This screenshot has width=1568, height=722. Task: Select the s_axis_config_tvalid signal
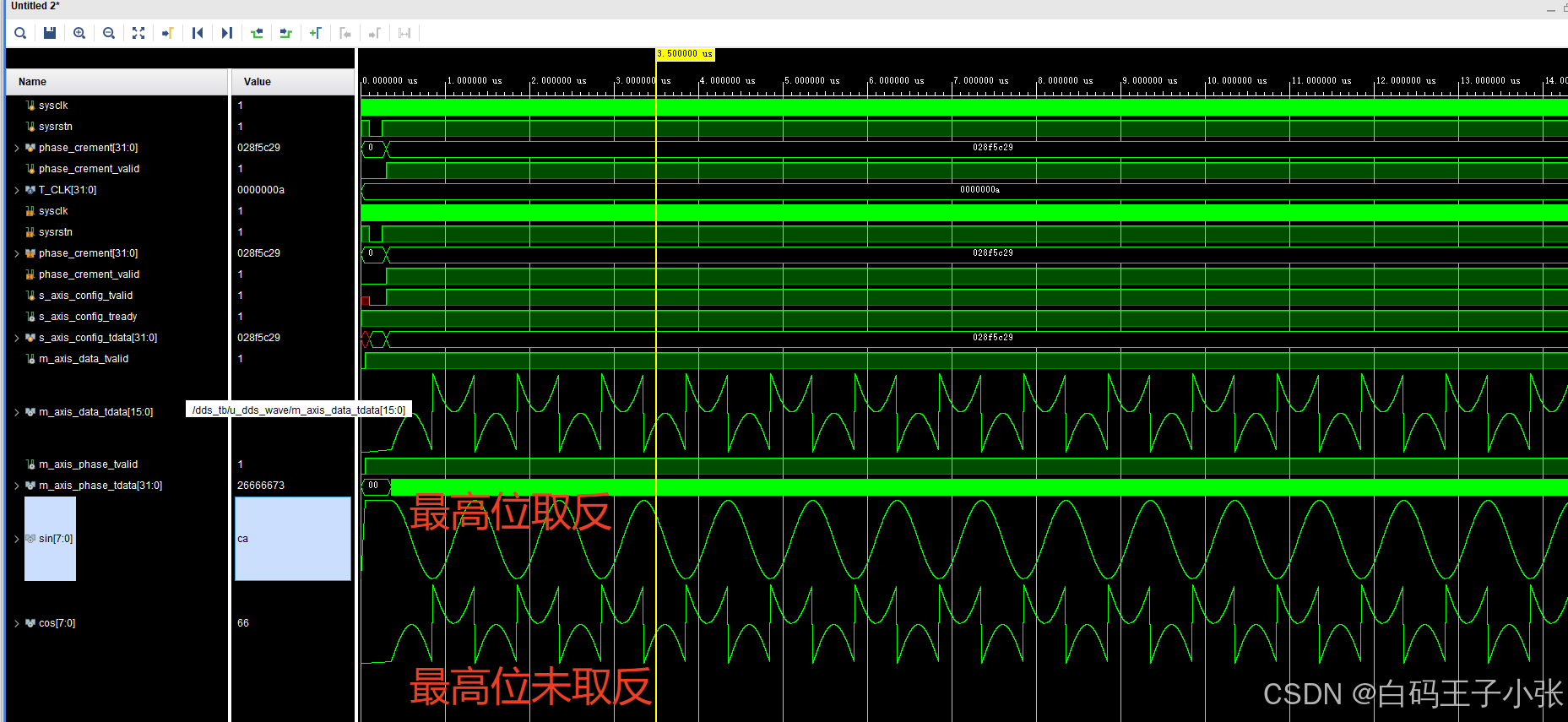coord(85,296)
